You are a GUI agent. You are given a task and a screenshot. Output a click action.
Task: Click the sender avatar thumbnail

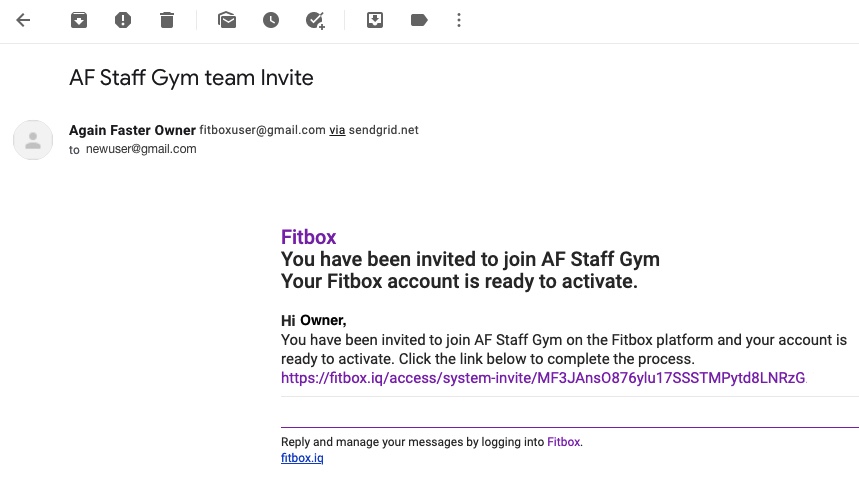click(x=33, y=140)
